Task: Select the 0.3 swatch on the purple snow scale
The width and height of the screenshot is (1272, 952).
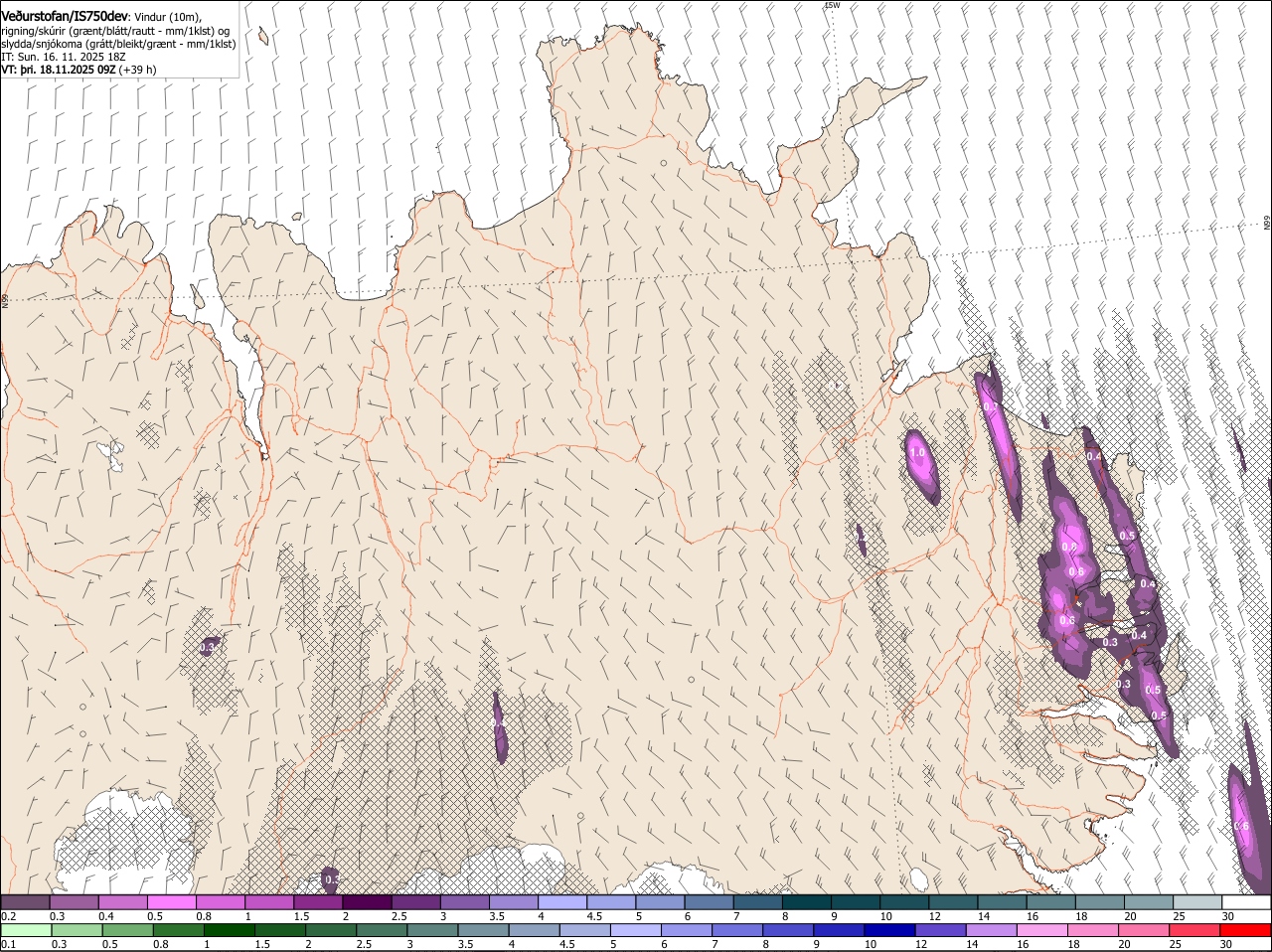Action: pos(74,902)
